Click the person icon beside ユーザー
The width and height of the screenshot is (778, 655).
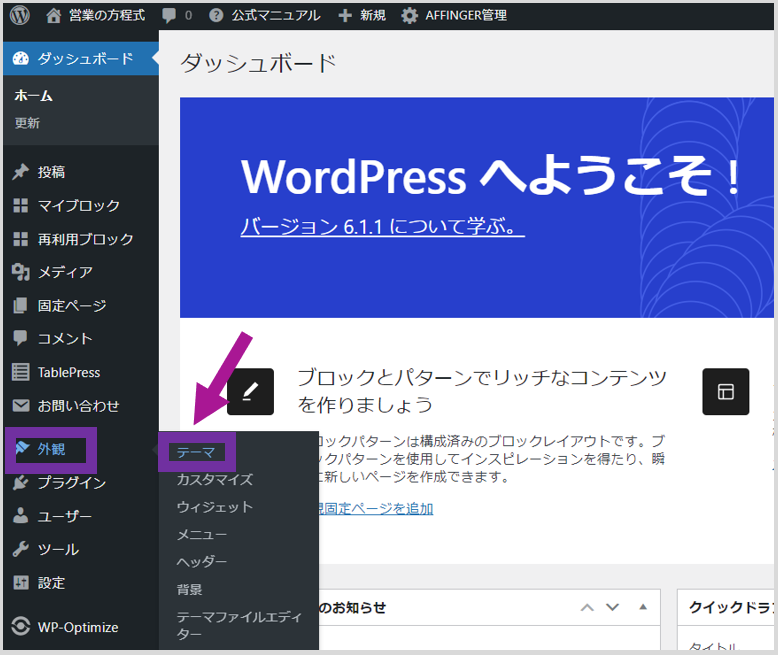20,516
